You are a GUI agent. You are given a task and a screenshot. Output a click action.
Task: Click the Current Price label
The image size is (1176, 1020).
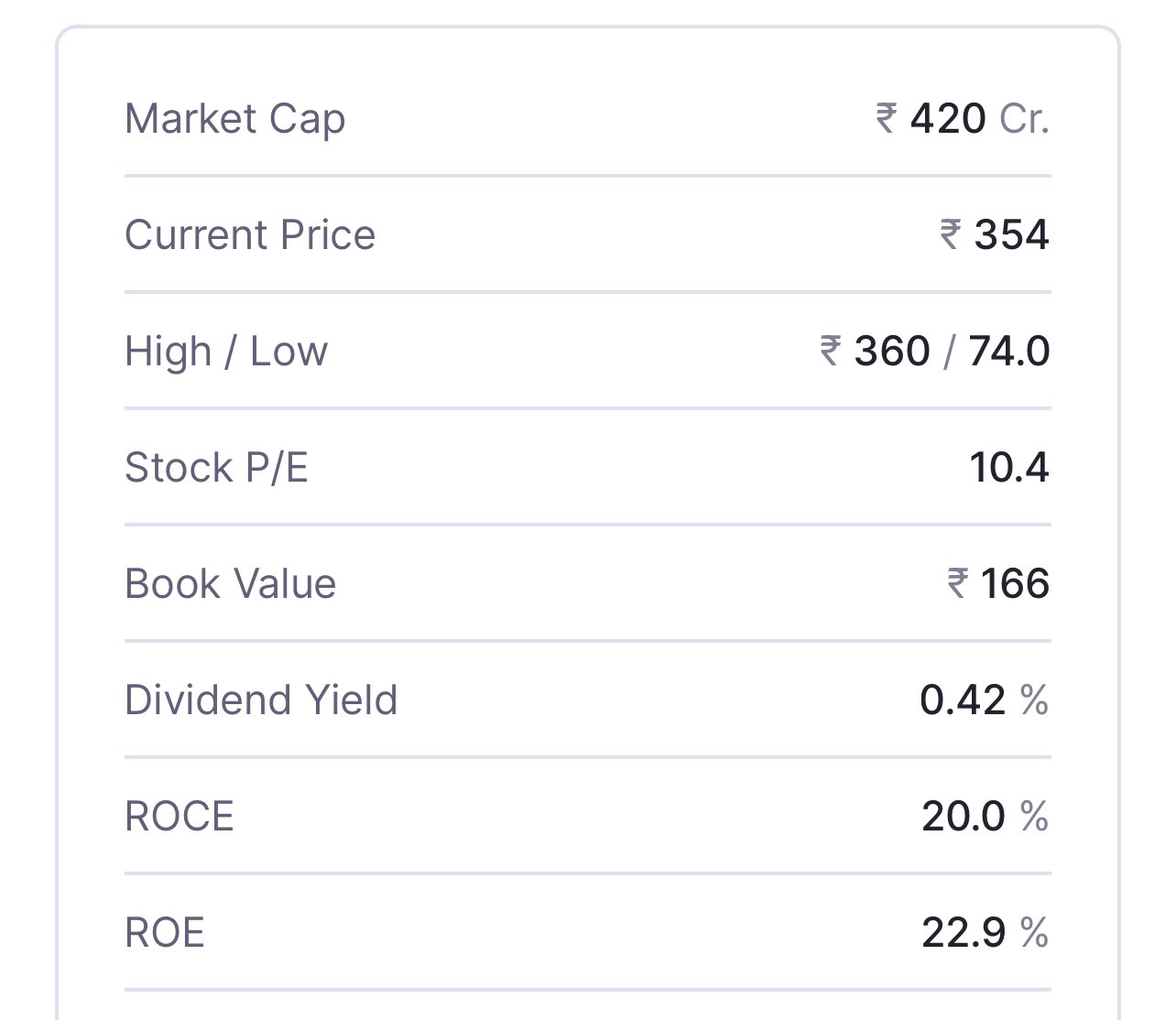[x=250, y=235]
